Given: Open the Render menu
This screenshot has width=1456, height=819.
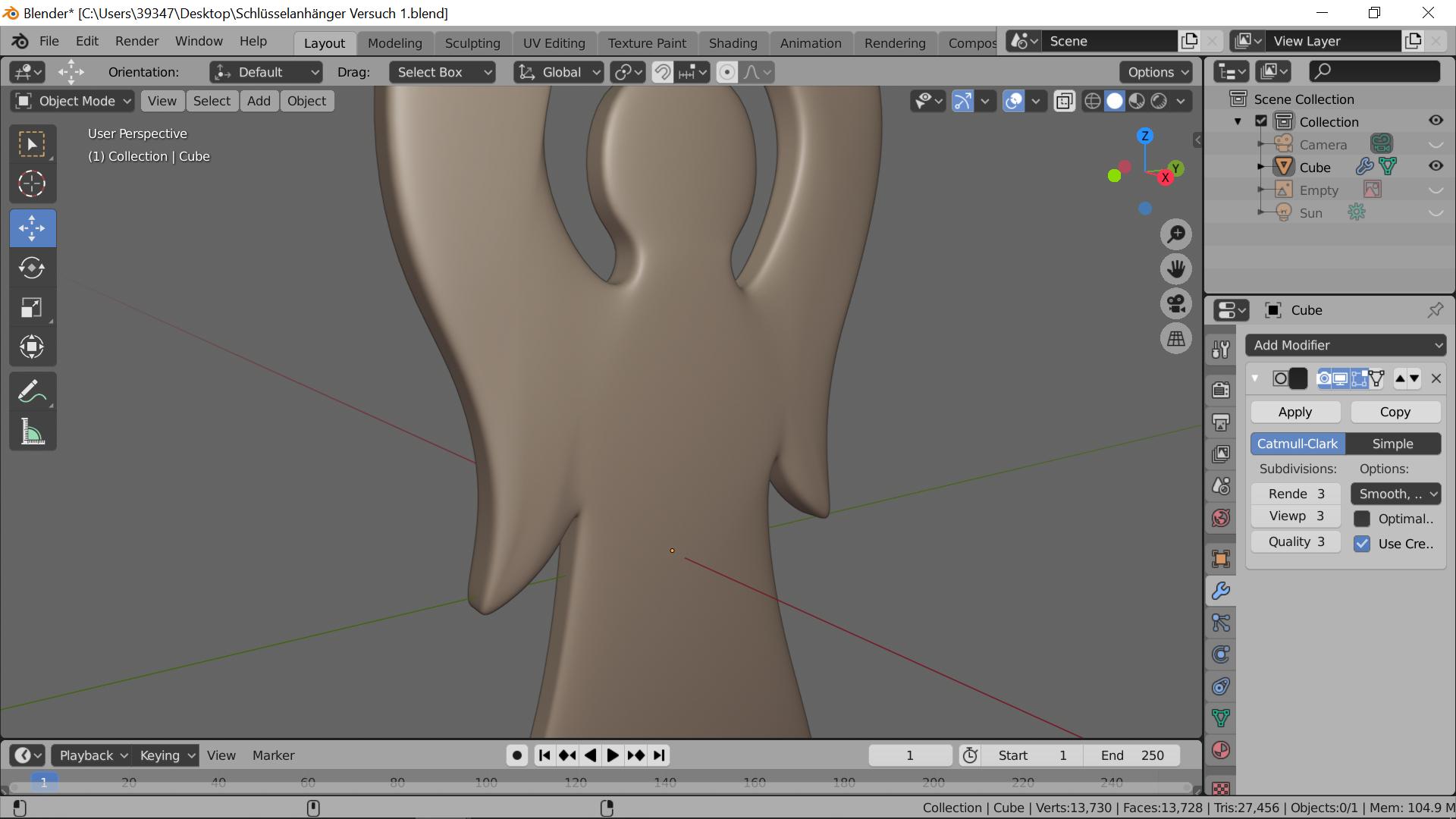Looking at the screenshot, I should [x=136, y=41].
